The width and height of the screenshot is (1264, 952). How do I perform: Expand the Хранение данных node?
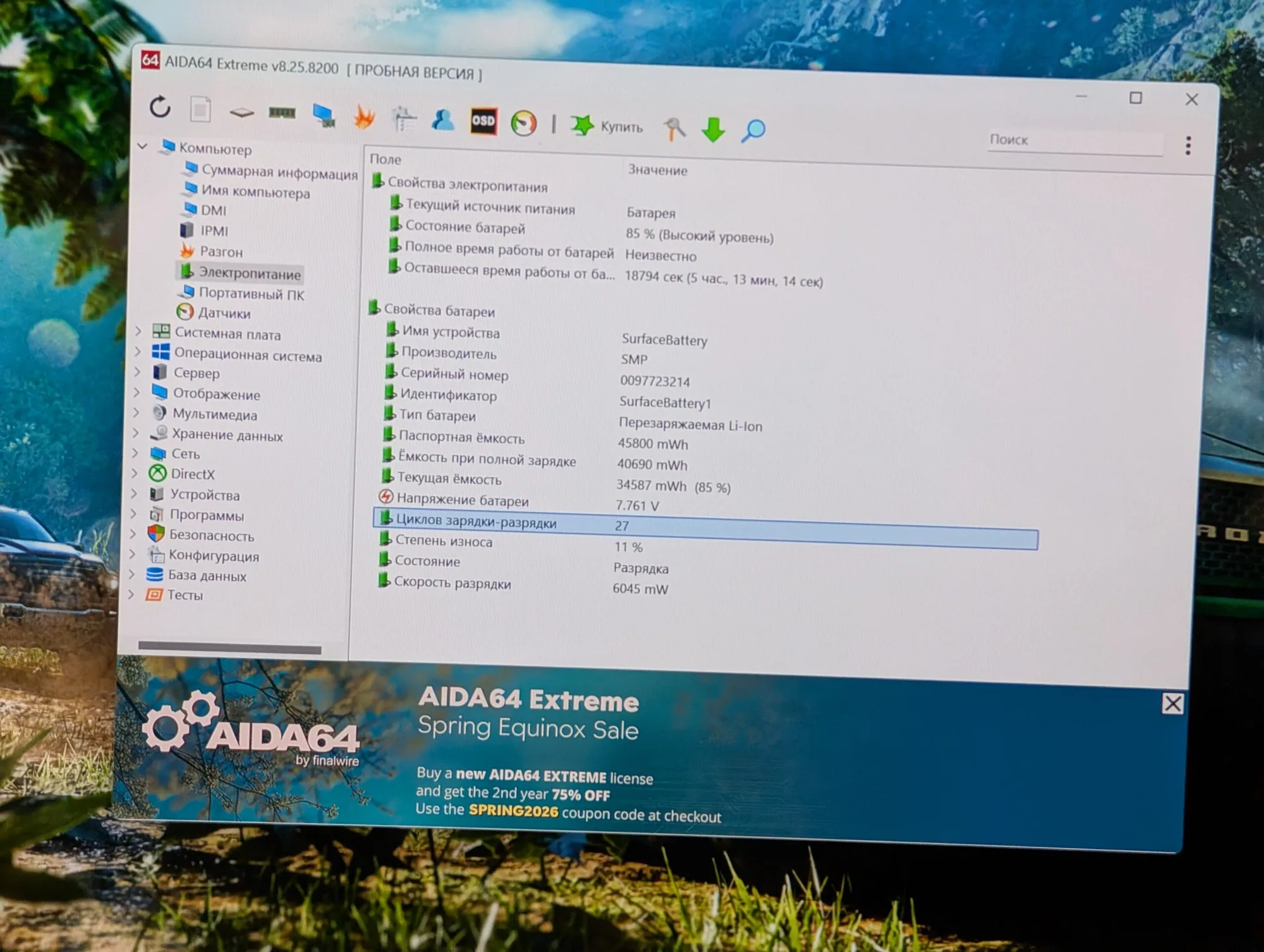136,433
